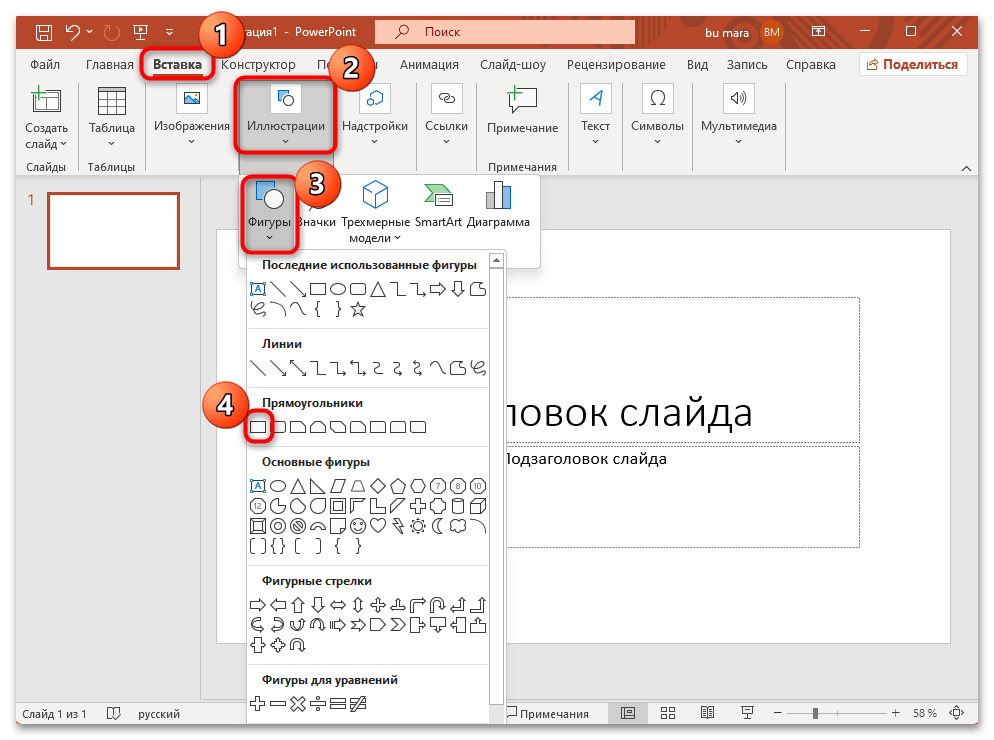Image resolution: width=994 pixels, height=740 pixels.
Task: Switch to reading view mode
Action: coord(707,713)
